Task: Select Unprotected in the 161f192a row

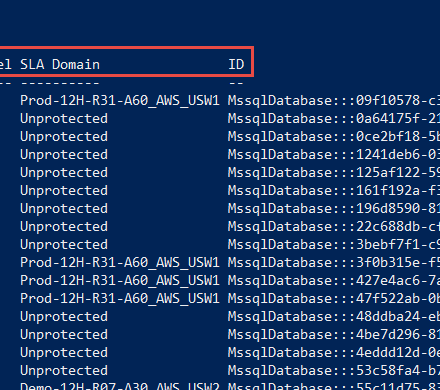Action: (x=64, y=190)
